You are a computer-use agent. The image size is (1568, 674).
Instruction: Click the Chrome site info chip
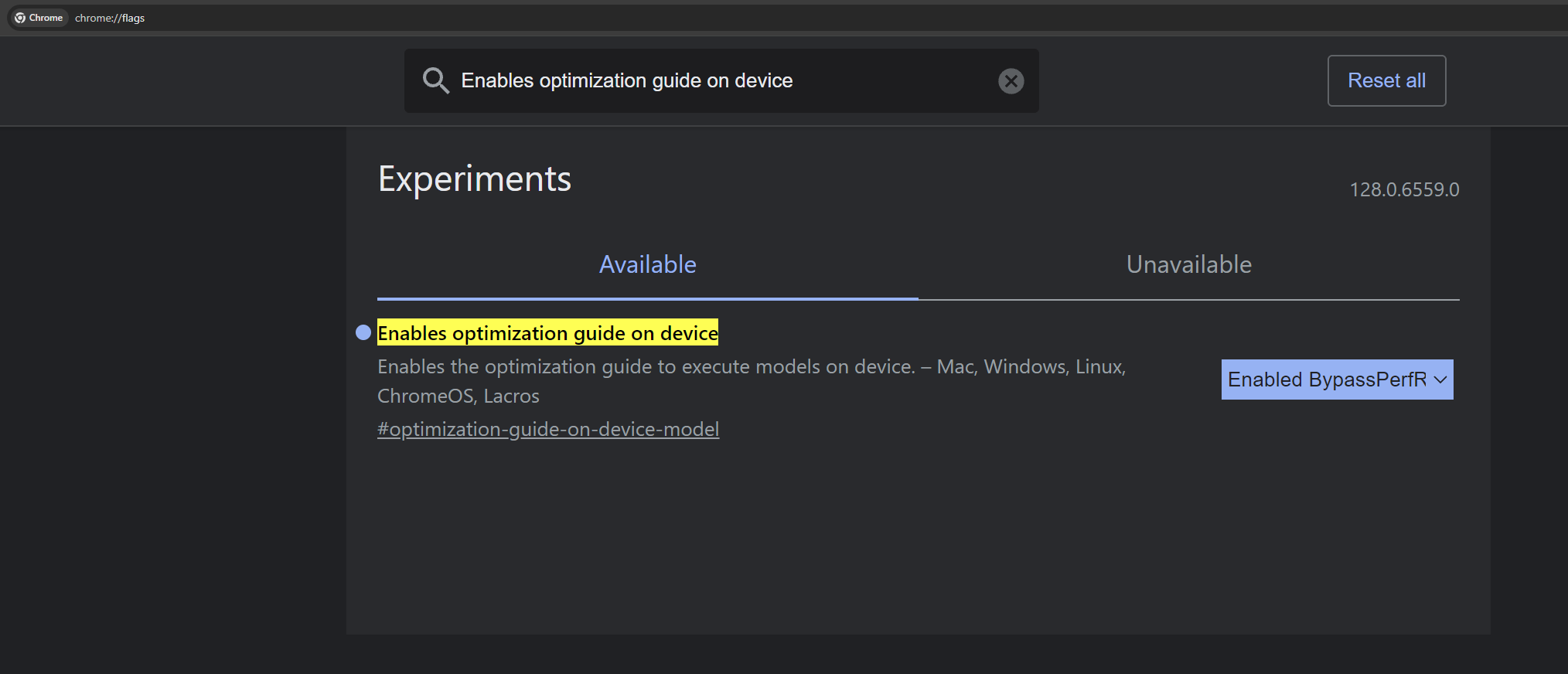39,18
